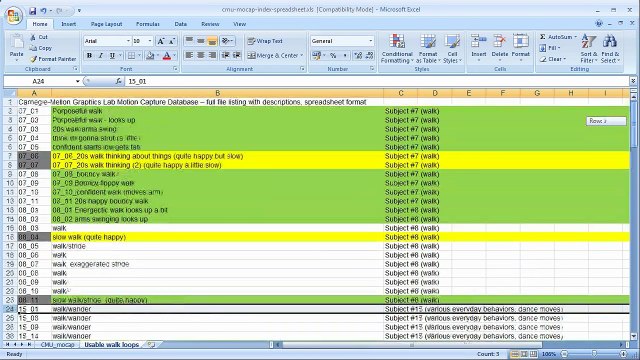Open the Formulas tab
Screen dimensions: 640x360
pyautogui.click(x=147, y=24)
